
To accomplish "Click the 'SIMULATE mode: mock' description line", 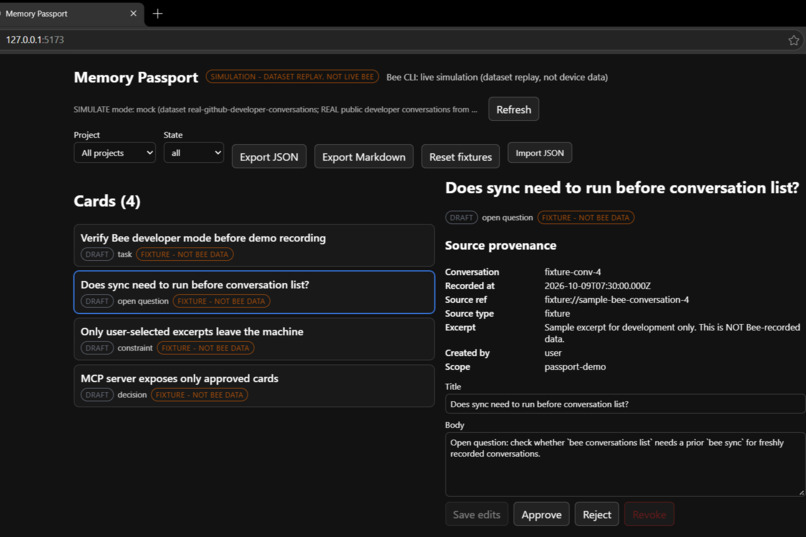I will pyautogui.click(x=275, y=109).
